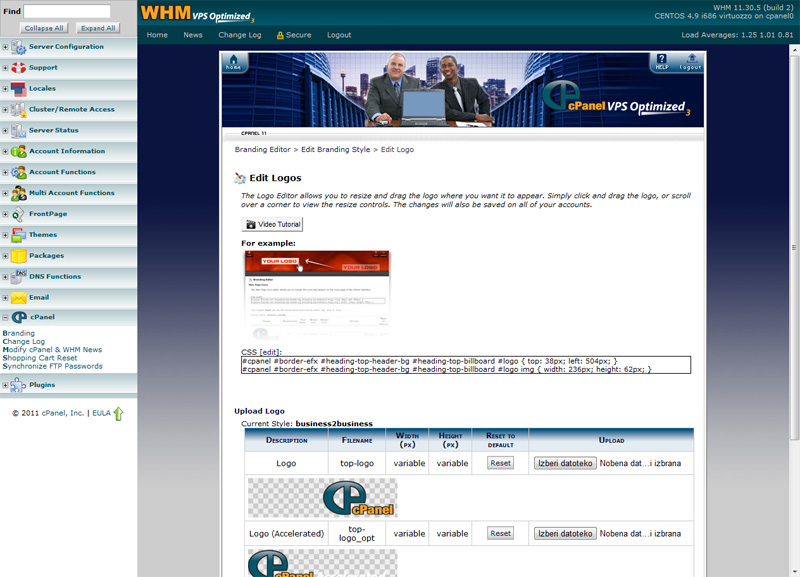Click the logout icon in cPanel banner
The width and height of the screenshot is (800, 577).
[x=690, y=62]
